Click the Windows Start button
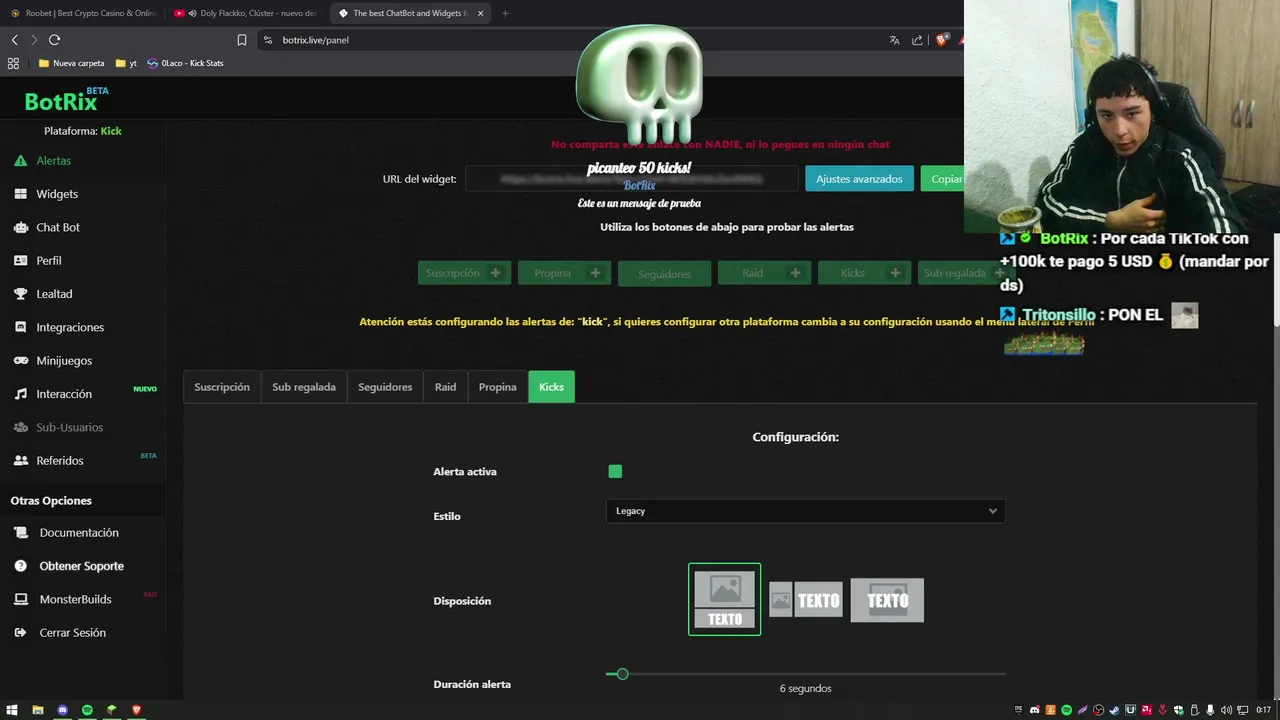The image size is (1280, 720). 12,710
